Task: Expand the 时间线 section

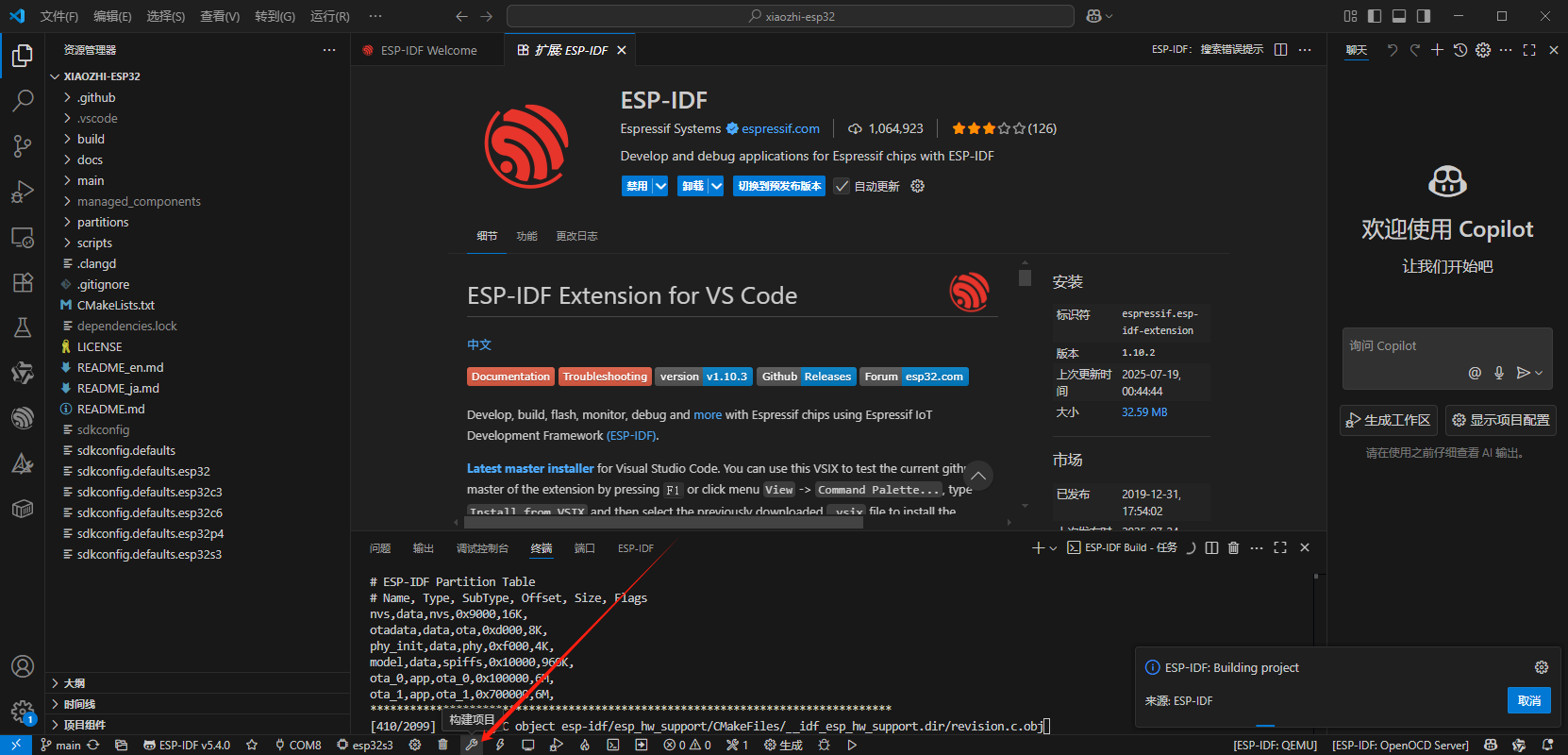Action: 197,703
